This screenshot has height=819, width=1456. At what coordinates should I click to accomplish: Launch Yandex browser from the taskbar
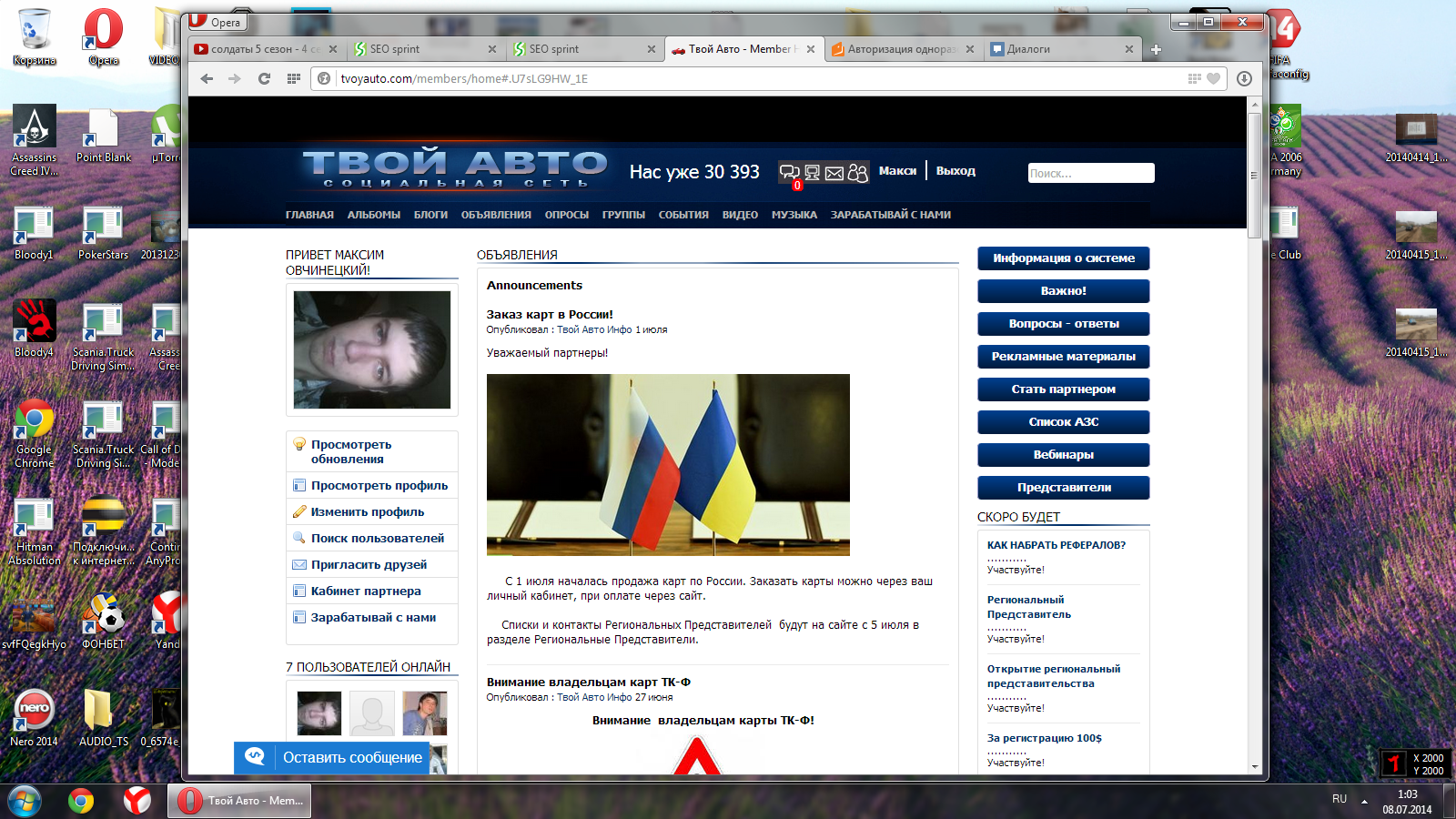[137, 801]
